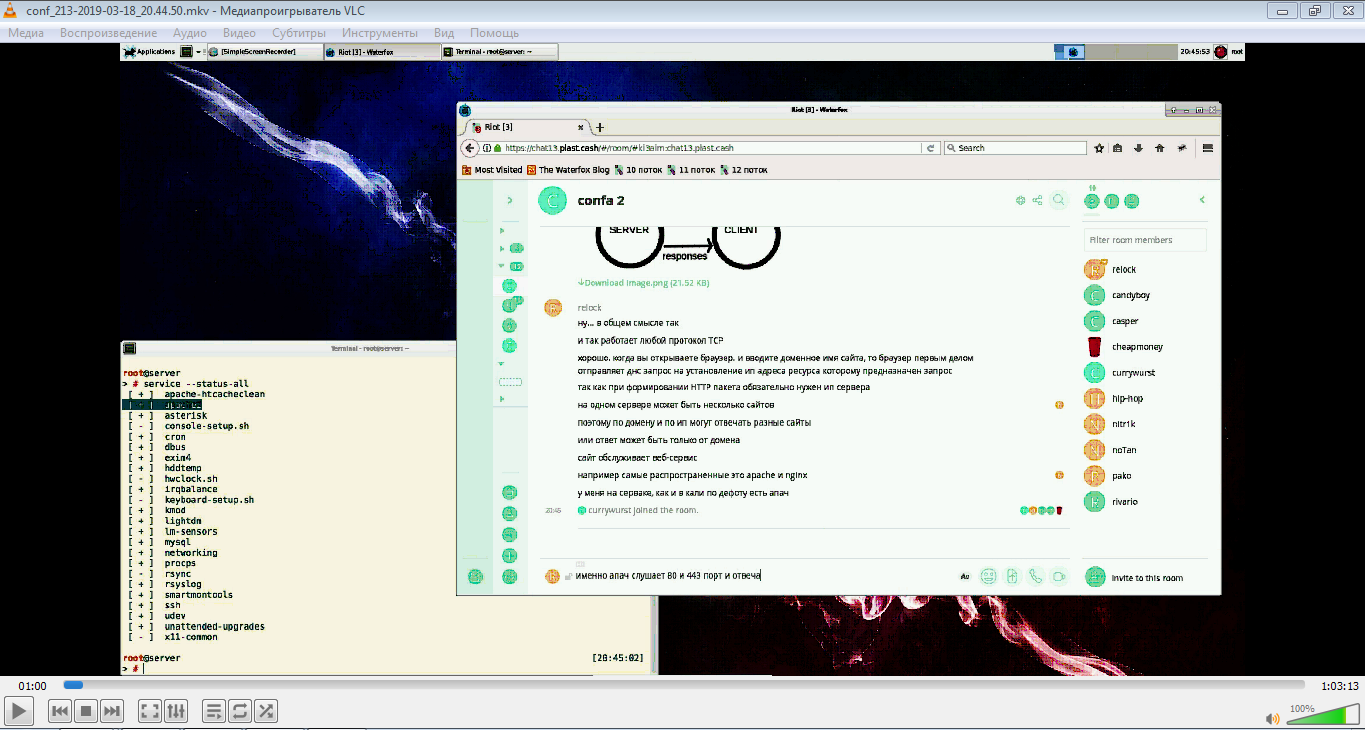The height and width of the screenshot is (730, 1365).
Task: Switch to Terminal window in the taskbar
Action: click(499, 51)
